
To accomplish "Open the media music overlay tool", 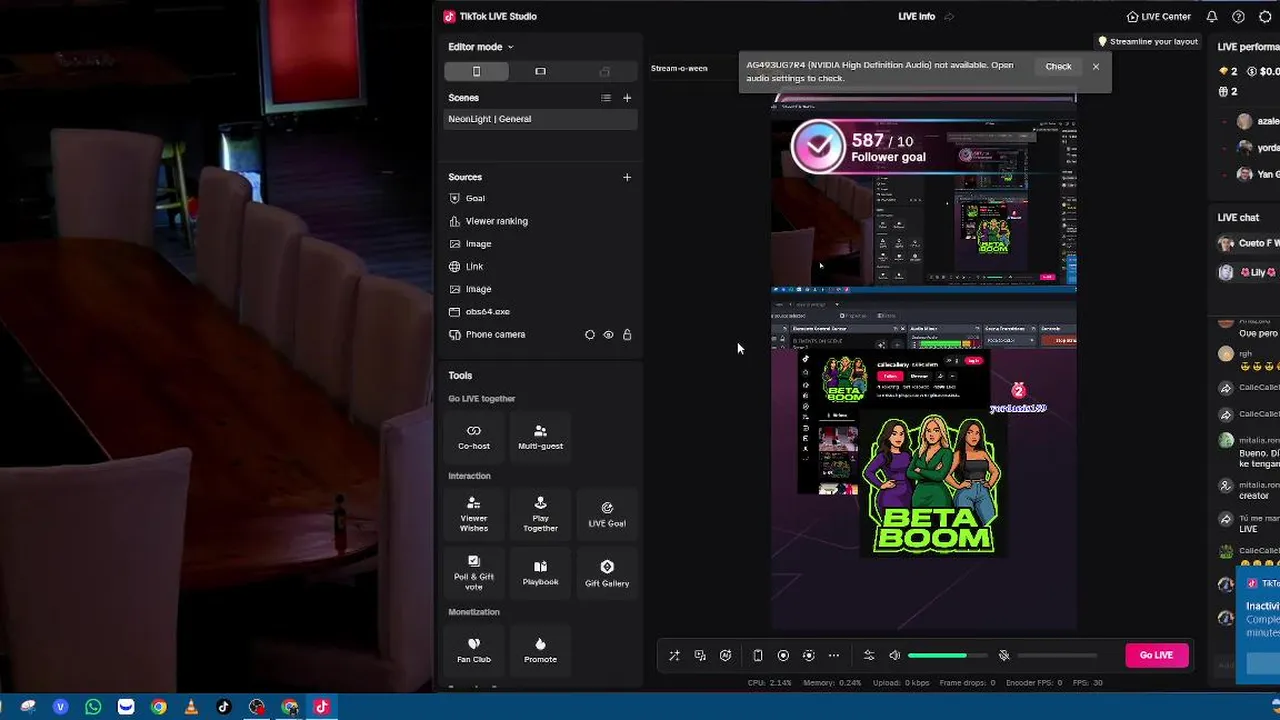I will pyautogui.click(x=700, y=656).
